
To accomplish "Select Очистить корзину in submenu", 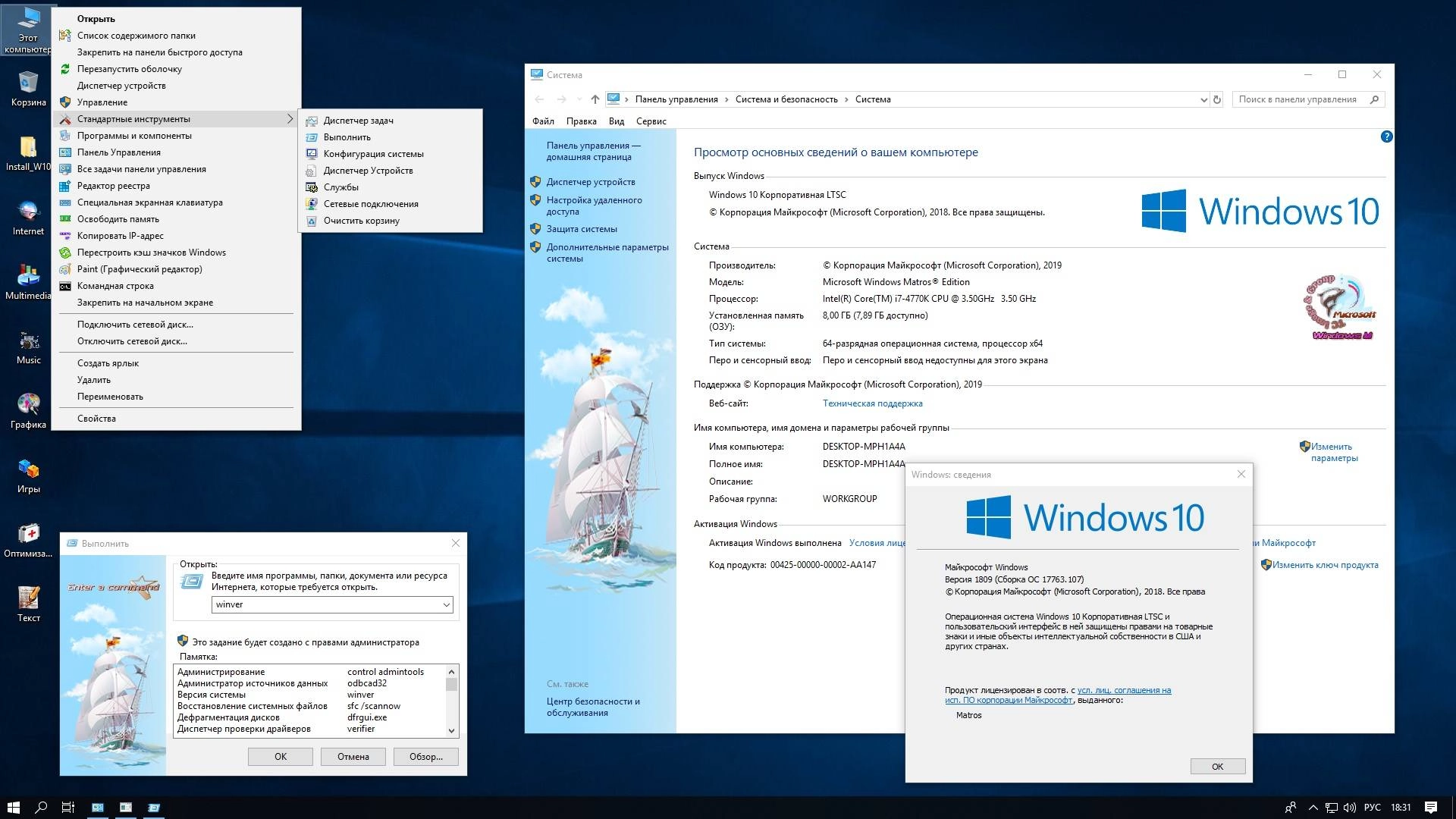I will 391,221.
